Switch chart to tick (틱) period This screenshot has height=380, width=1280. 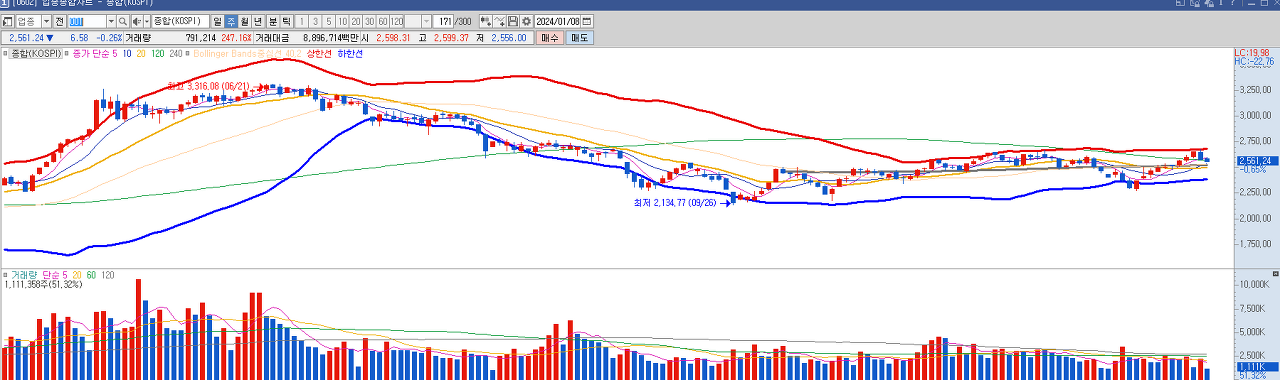287,21
